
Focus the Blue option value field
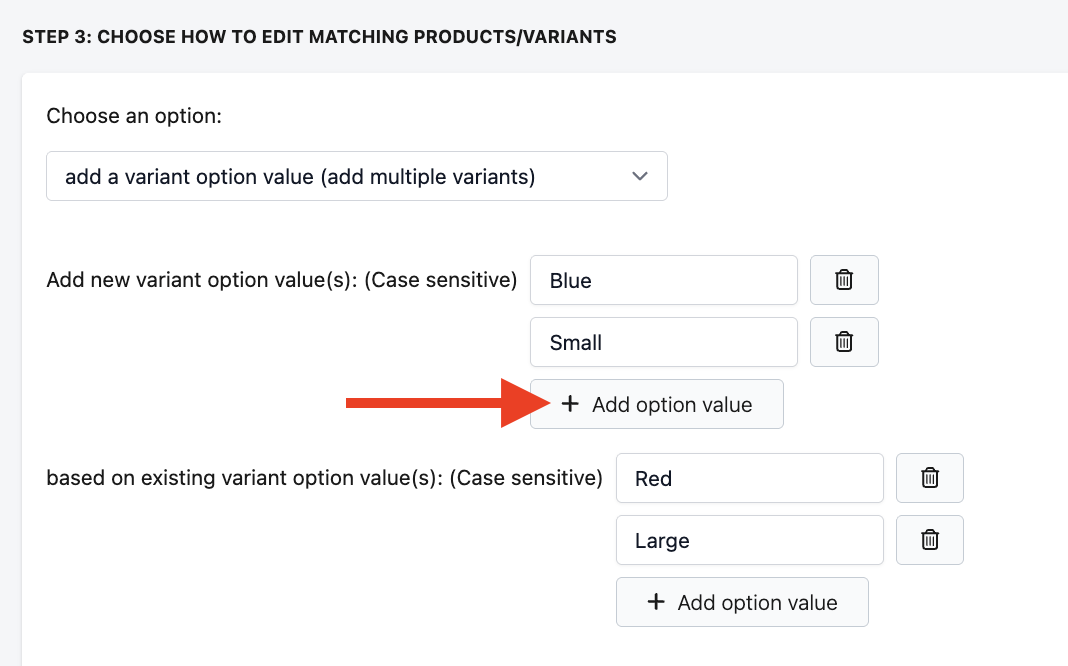(x=664, y=280)
